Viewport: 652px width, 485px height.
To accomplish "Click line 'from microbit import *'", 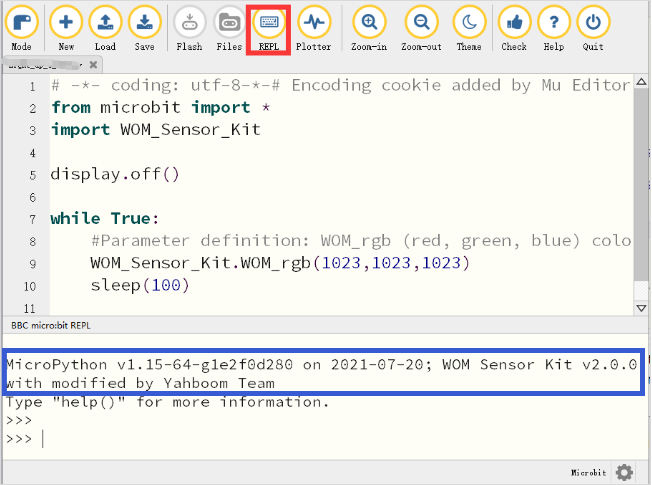I will pyautogui.click(x=161, y=108).
